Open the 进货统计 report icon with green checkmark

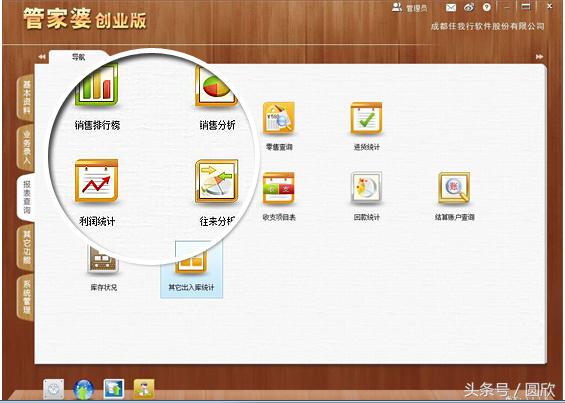(366, 118)
